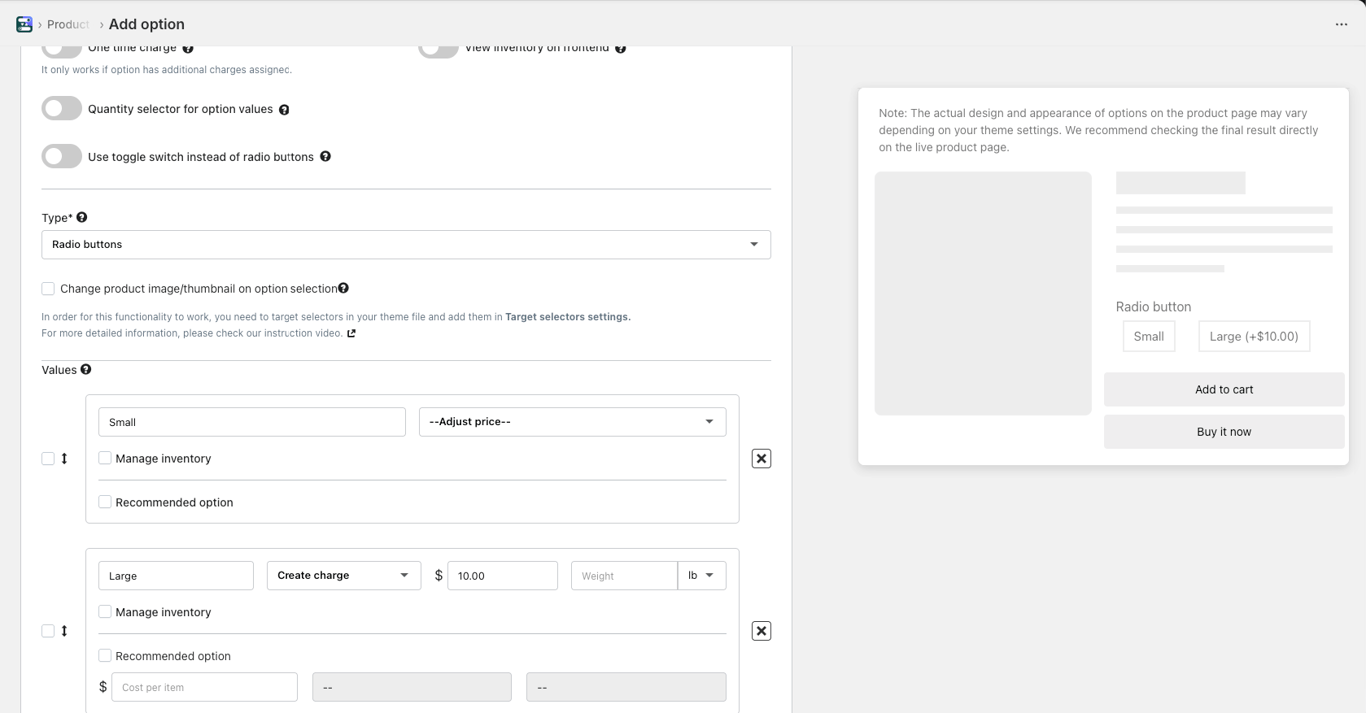Screen dimensions: 1366x713
Task: Click the reorder arrow for Large value
Action: tap(65, 631)
